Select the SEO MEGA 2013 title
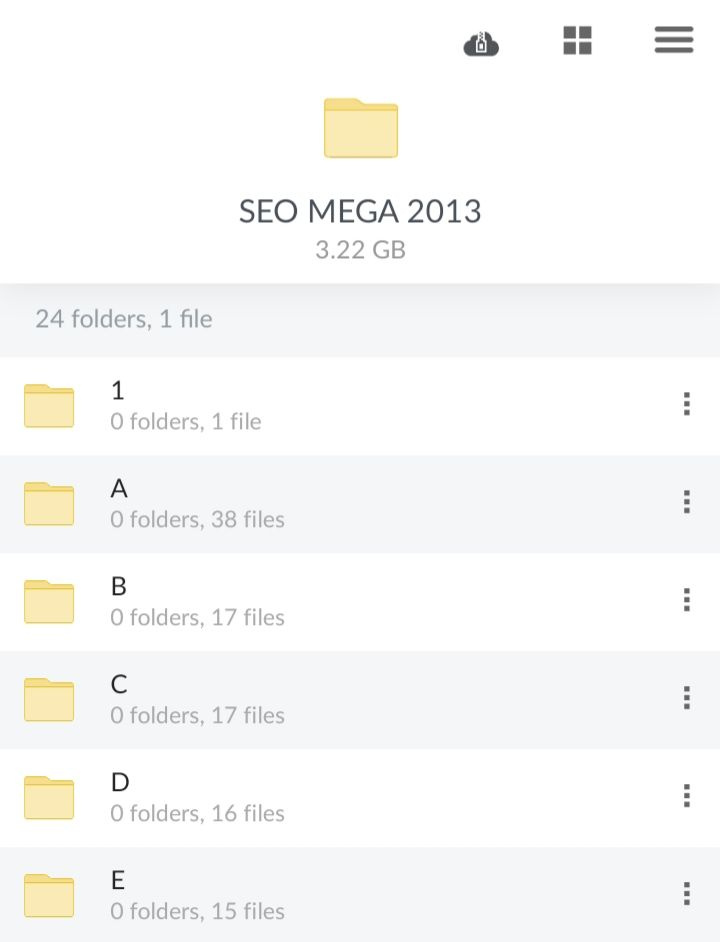The width and height of the screenshot is (720, 942). pos(360,211)
